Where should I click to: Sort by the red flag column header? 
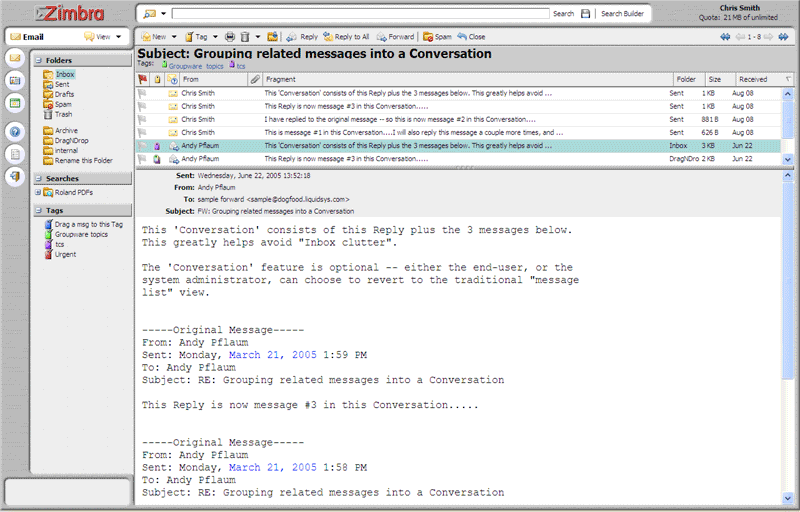(x=142, y=79)
